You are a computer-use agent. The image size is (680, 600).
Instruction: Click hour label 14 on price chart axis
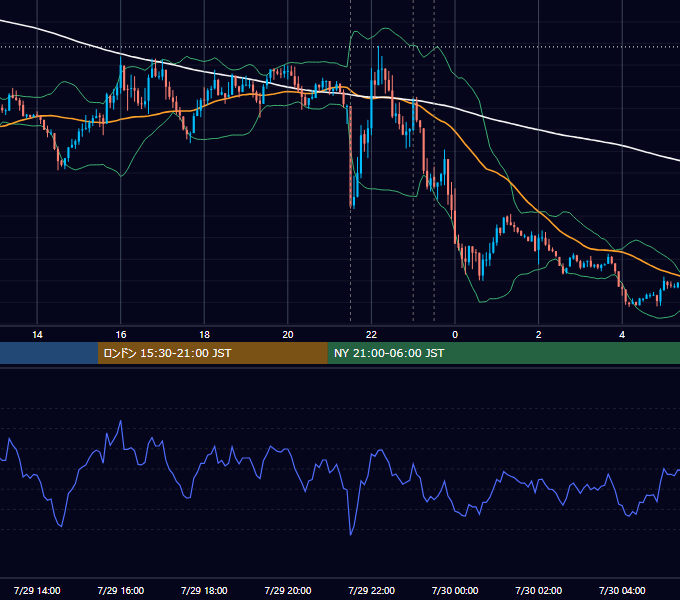click(37, 335)
